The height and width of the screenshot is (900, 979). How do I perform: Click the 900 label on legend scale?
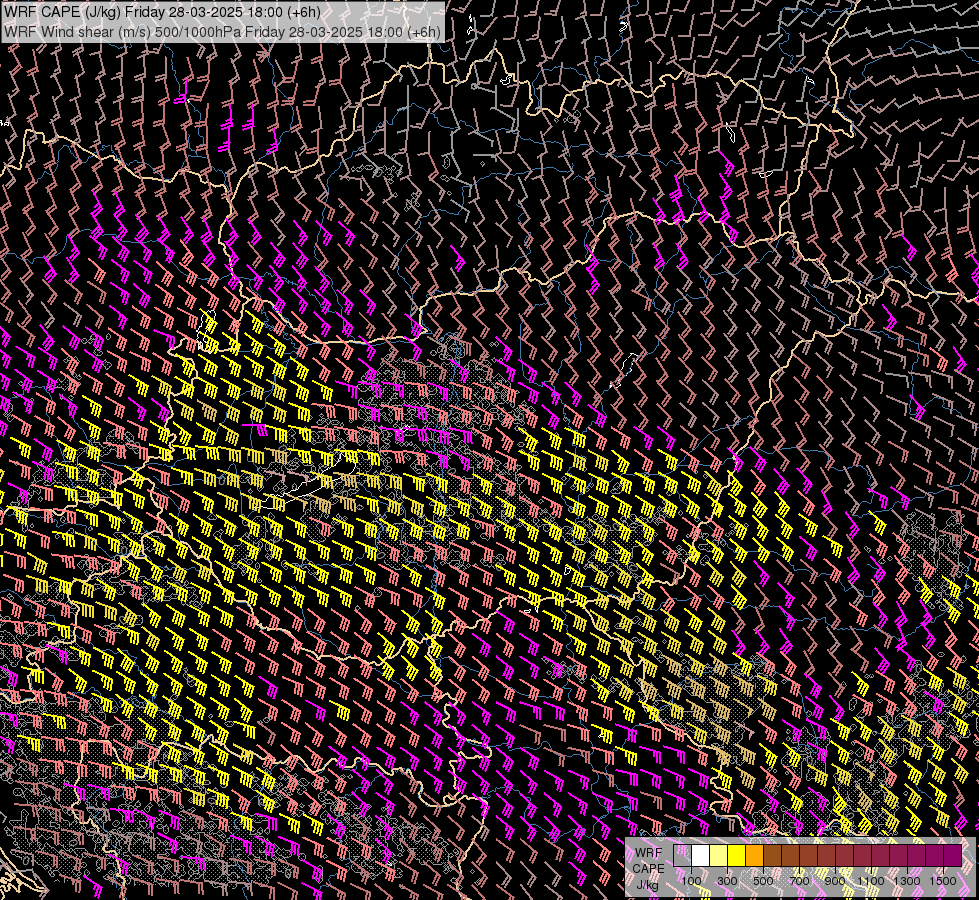(x=835, y=881)
